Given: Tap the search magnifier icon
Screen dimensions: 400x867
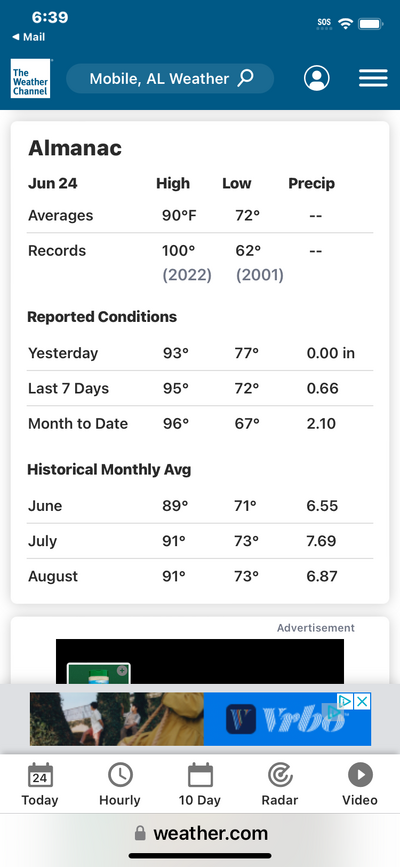Looking at the screenshot, I should pos(245,78).
